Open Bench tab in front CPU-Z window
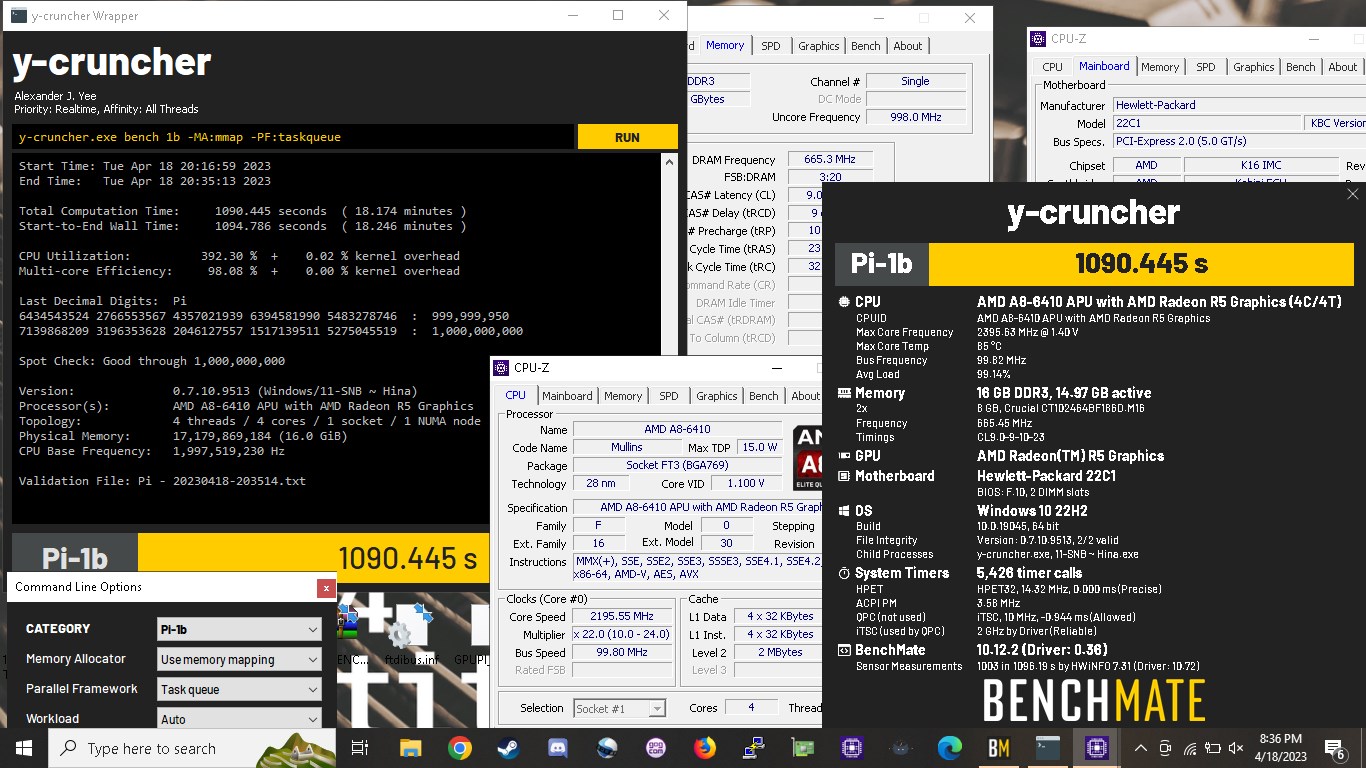Viewport: 1366px width, 768px height. pyautogui.click(x=764, y=396)
